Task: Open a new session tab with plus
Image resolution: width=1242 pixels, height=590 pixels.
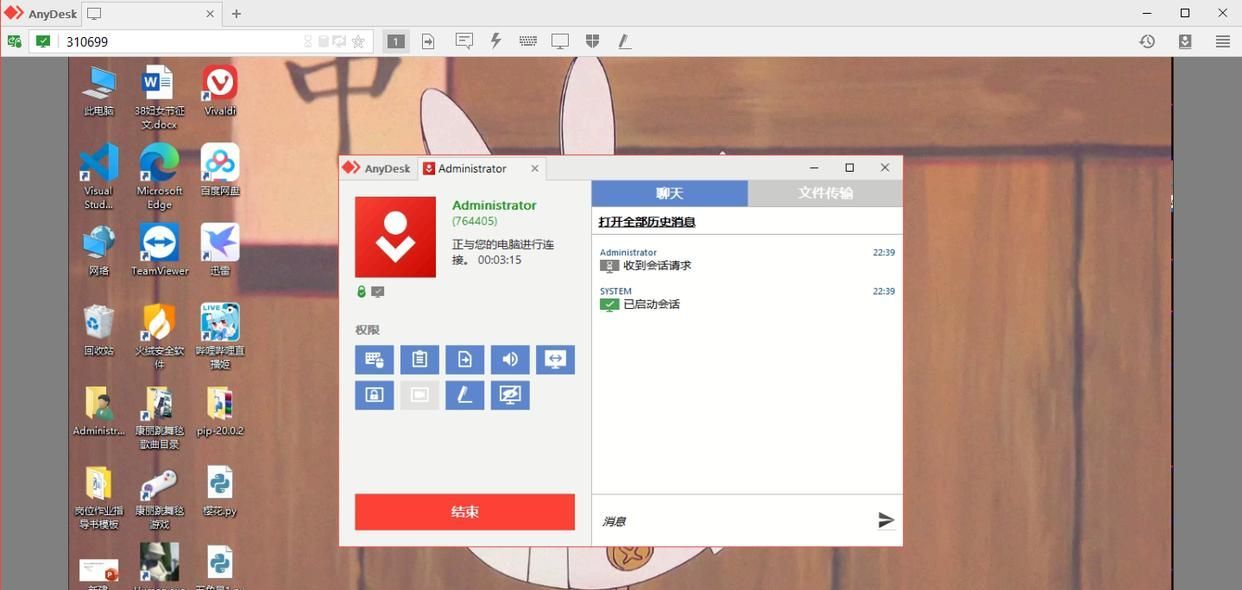Action: tap(236, 14)
